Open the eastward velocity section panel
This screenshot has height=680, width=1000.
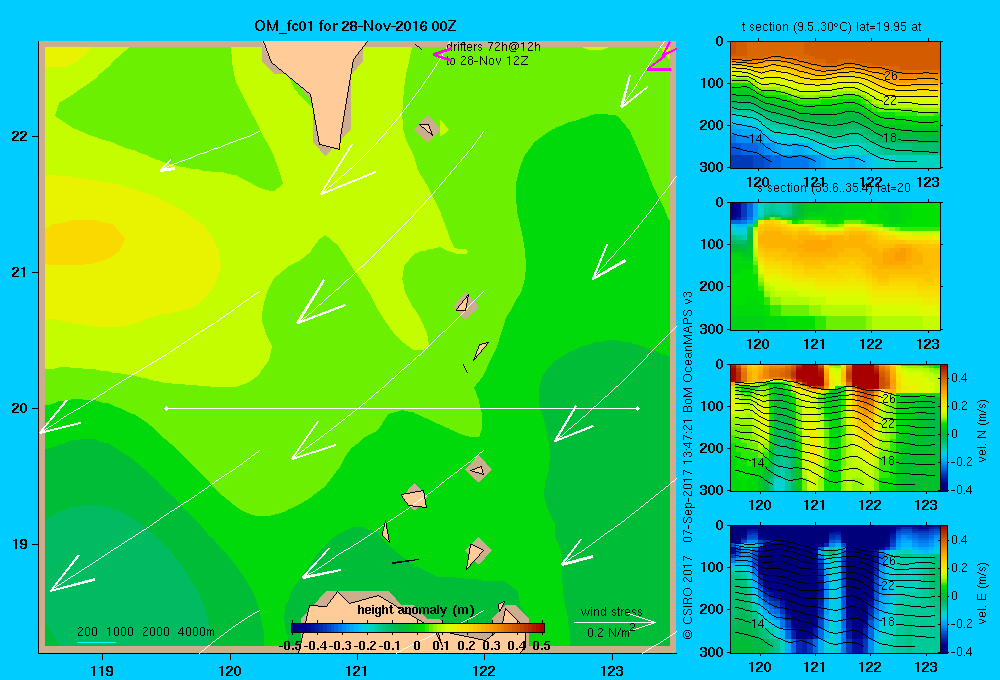(x=835, y=589)
